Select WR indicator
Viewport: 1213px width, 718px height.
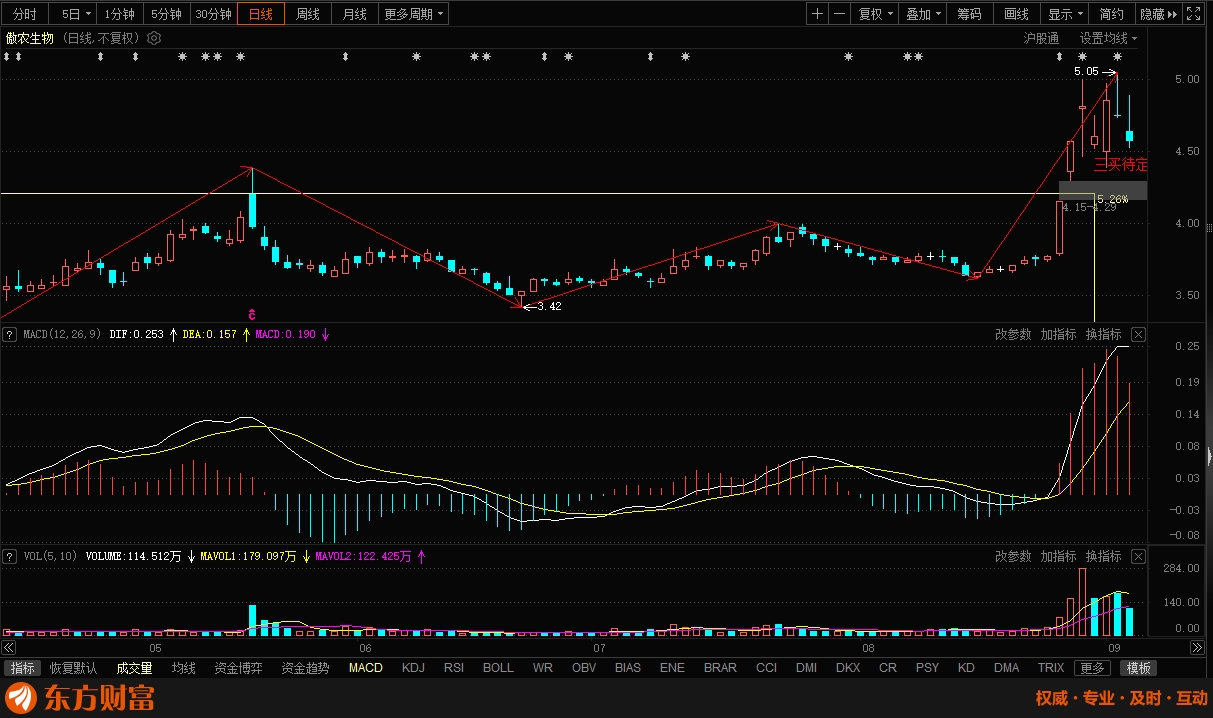[543, 668]
